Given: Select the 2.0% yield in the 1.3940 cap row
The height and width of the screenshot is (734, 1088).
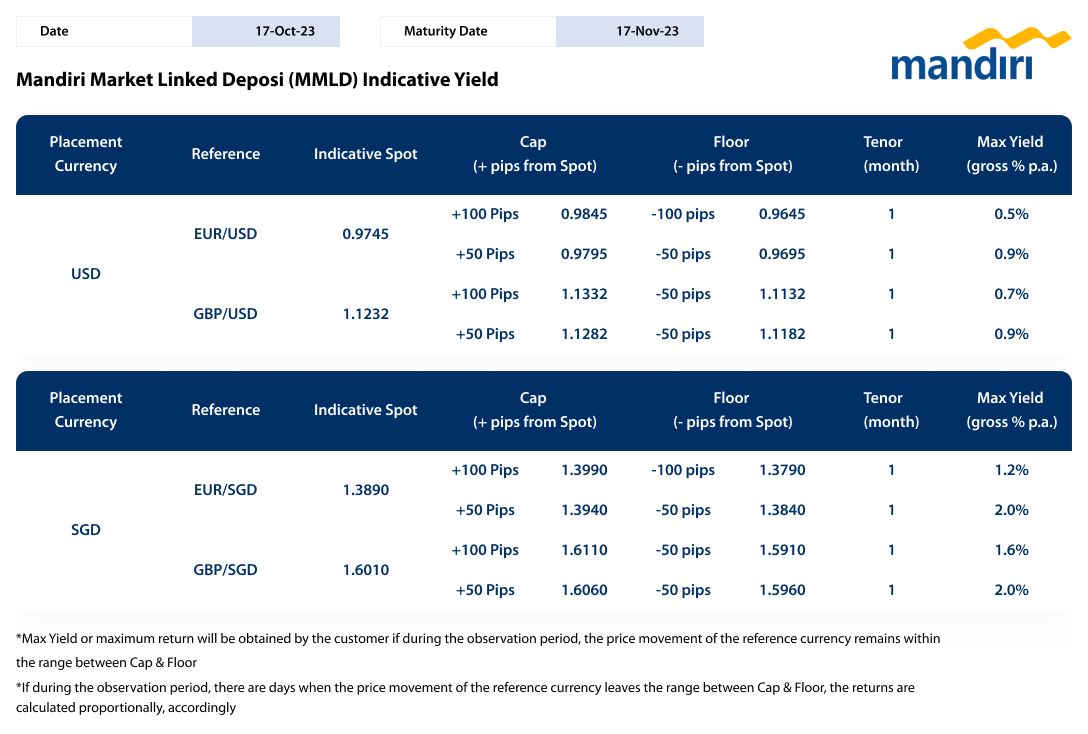Looking at the screenshot, I should tap(1011, 510).
